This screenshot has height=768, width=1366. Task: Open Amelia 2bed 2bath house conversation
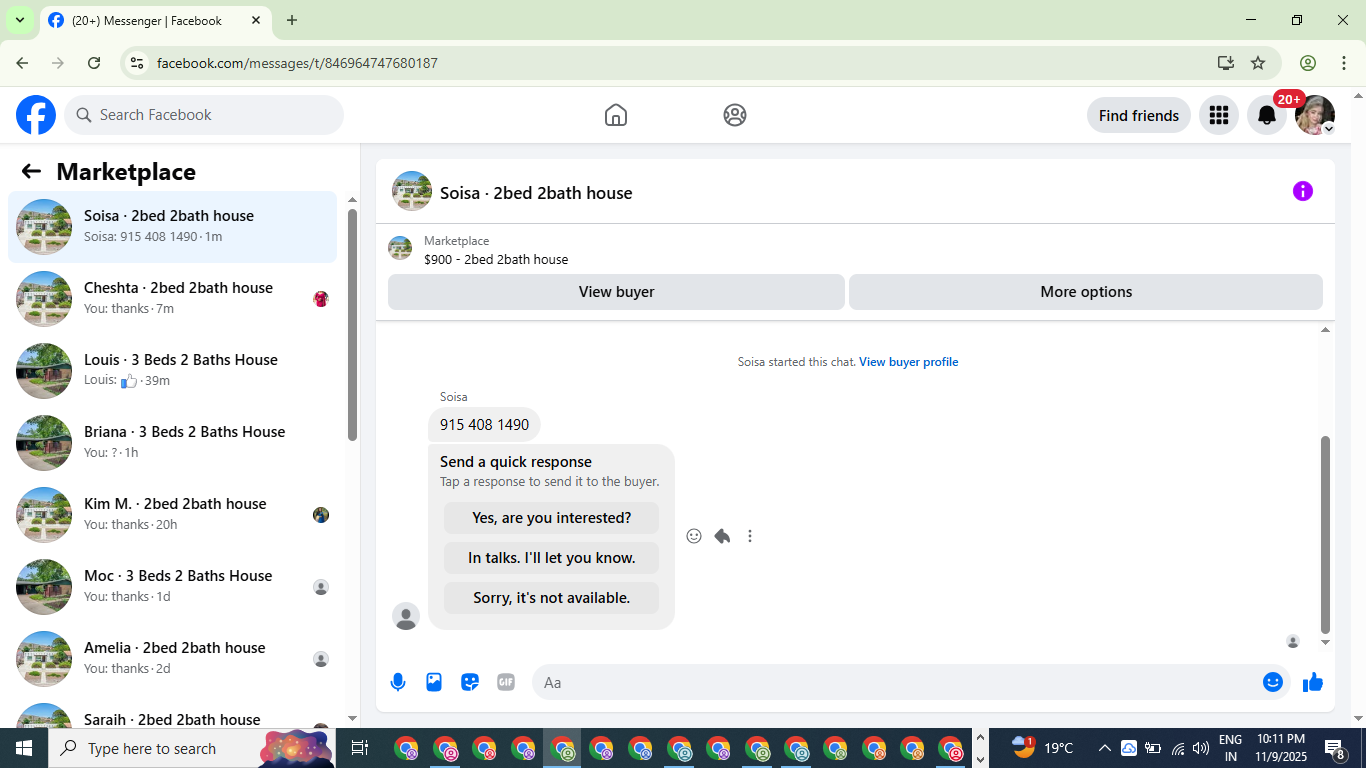(172, 659)
